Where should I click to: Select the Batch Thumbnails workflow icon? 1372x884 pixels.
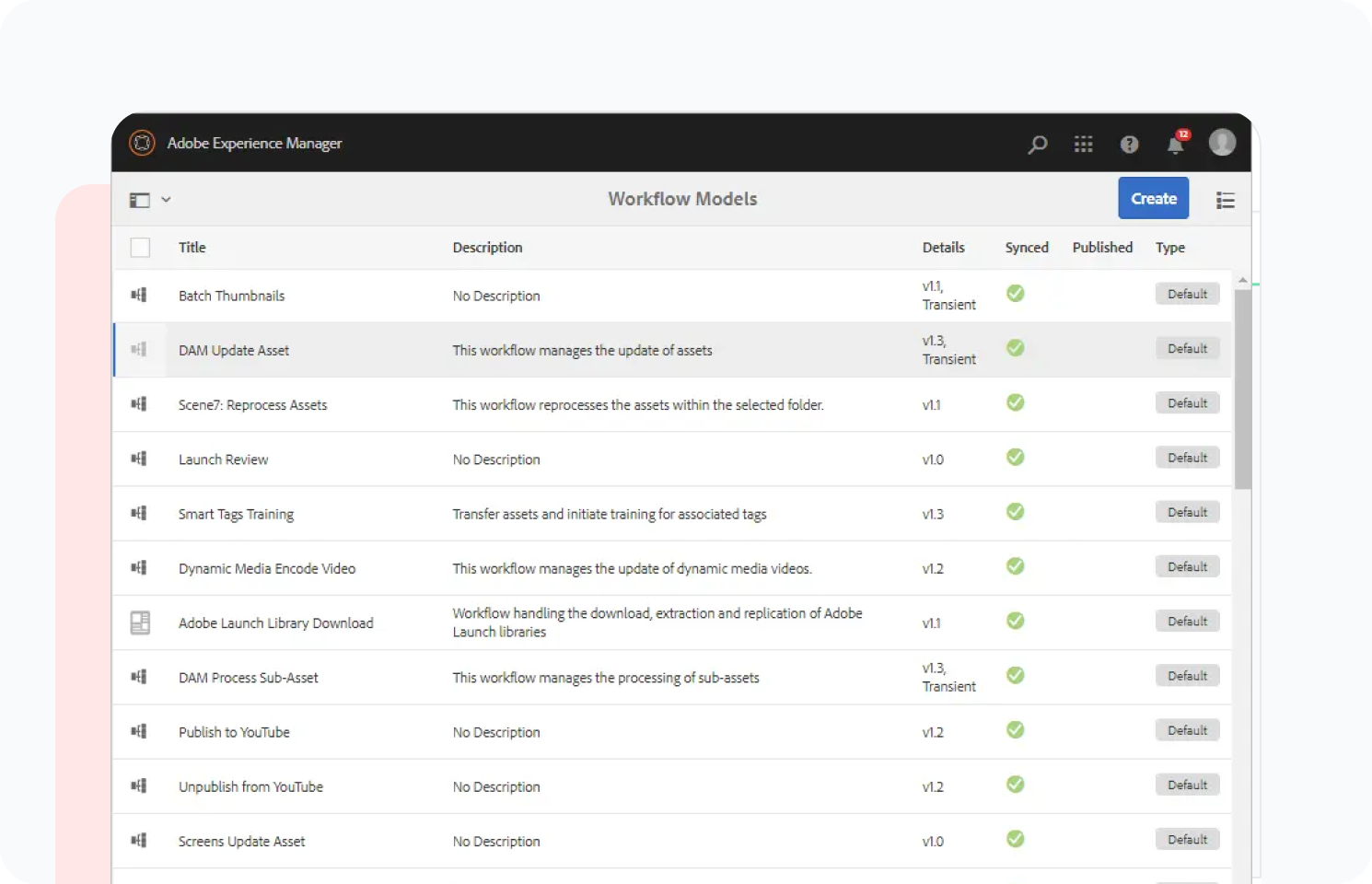click(x=139, y=295)
